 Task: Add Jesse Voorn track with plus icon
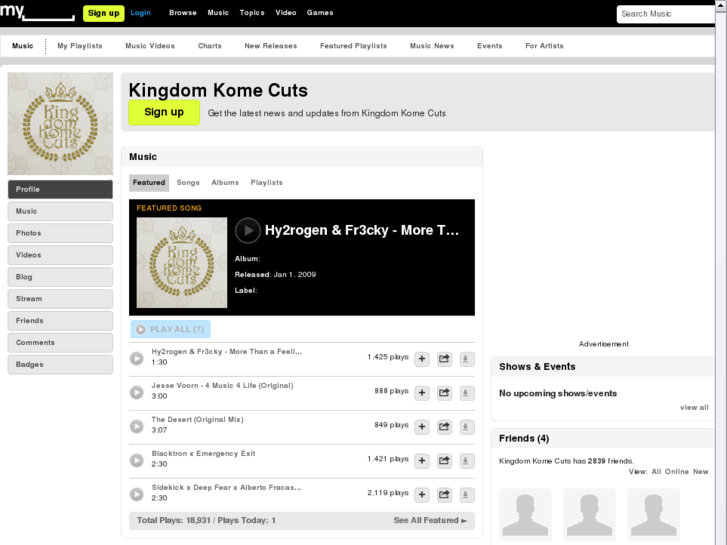[x=422, y=393]
